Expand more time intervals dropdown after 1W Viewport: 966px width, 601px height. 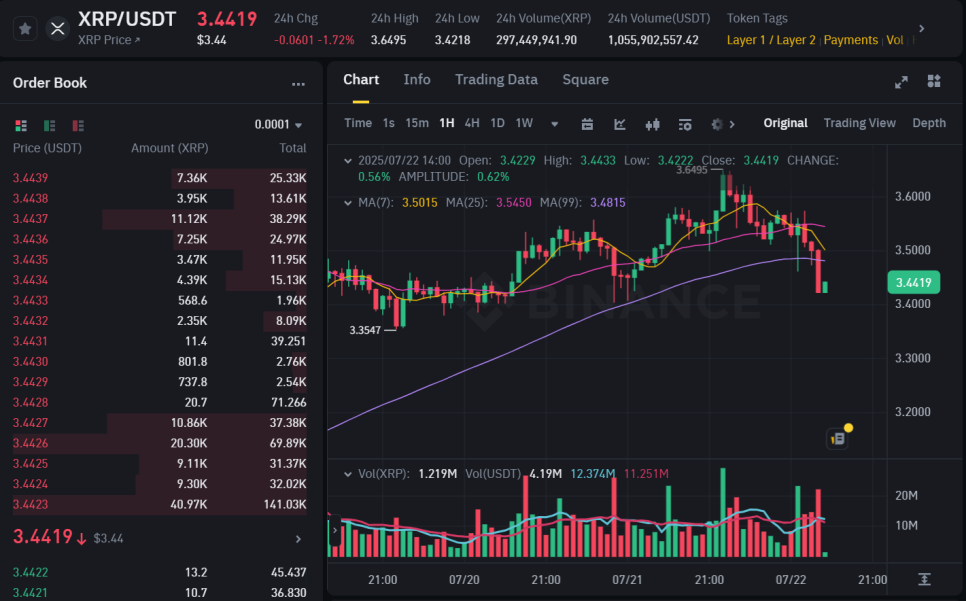(x=554, y=124)
